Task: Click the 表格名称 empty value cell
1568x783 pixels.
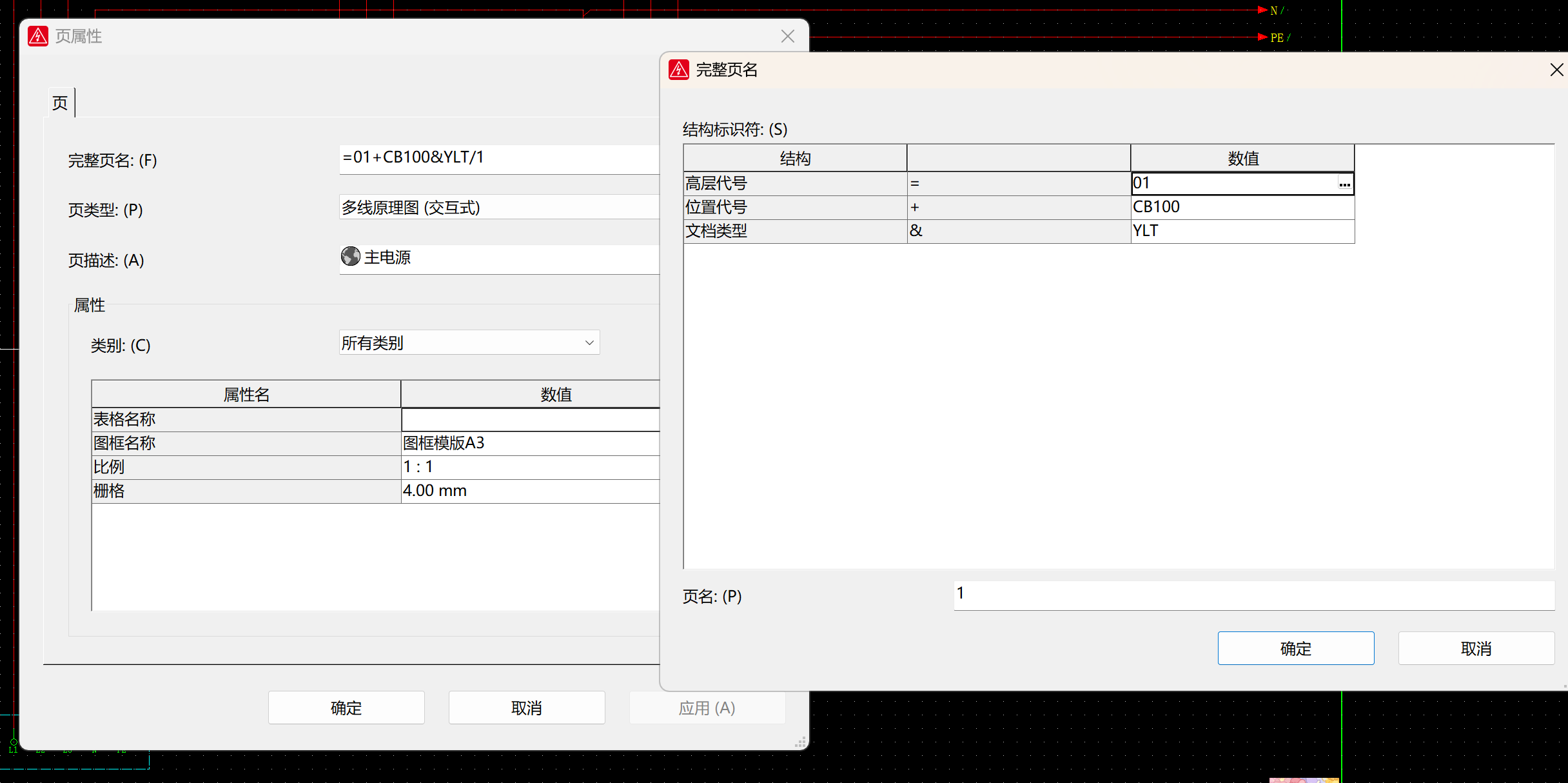Action: [529, 420]
